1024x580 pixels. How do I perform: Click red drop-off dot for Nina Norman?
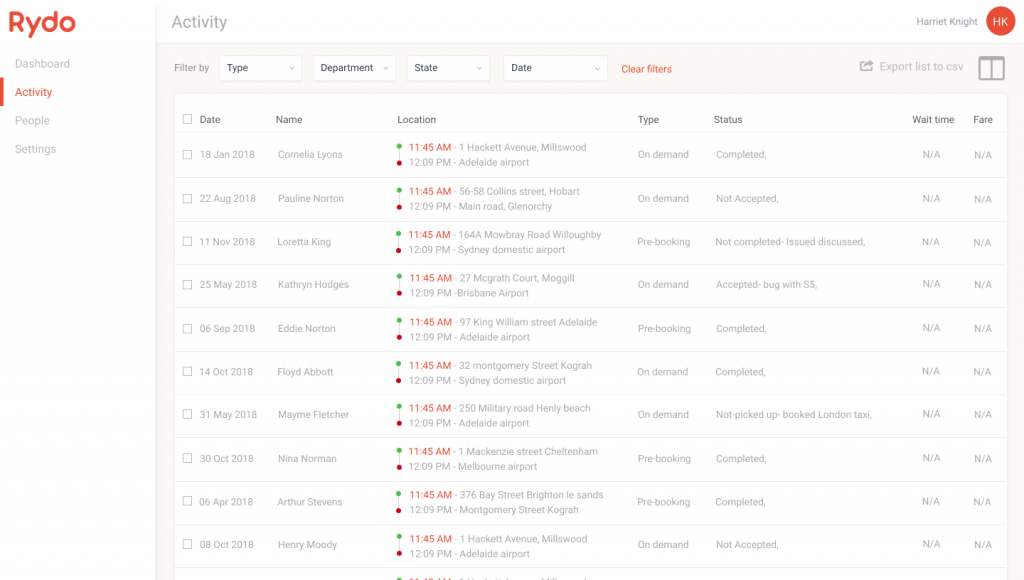pyautogui.click(x=399, y=467)
